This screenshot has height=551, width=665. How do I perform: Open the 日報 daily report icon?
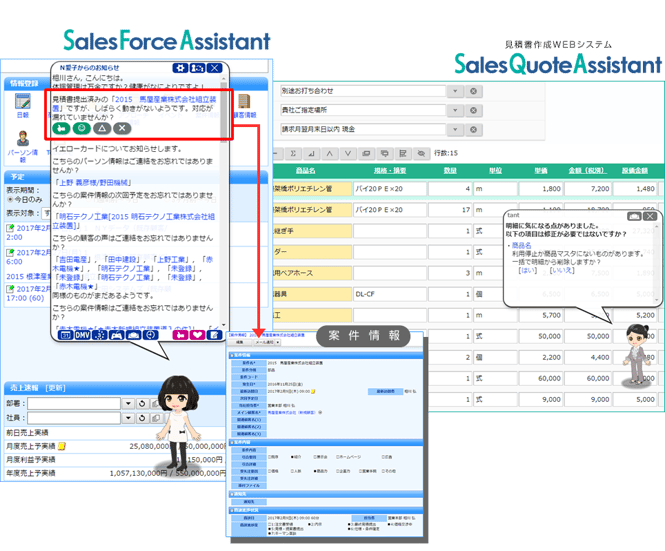[x=22, y=102]
